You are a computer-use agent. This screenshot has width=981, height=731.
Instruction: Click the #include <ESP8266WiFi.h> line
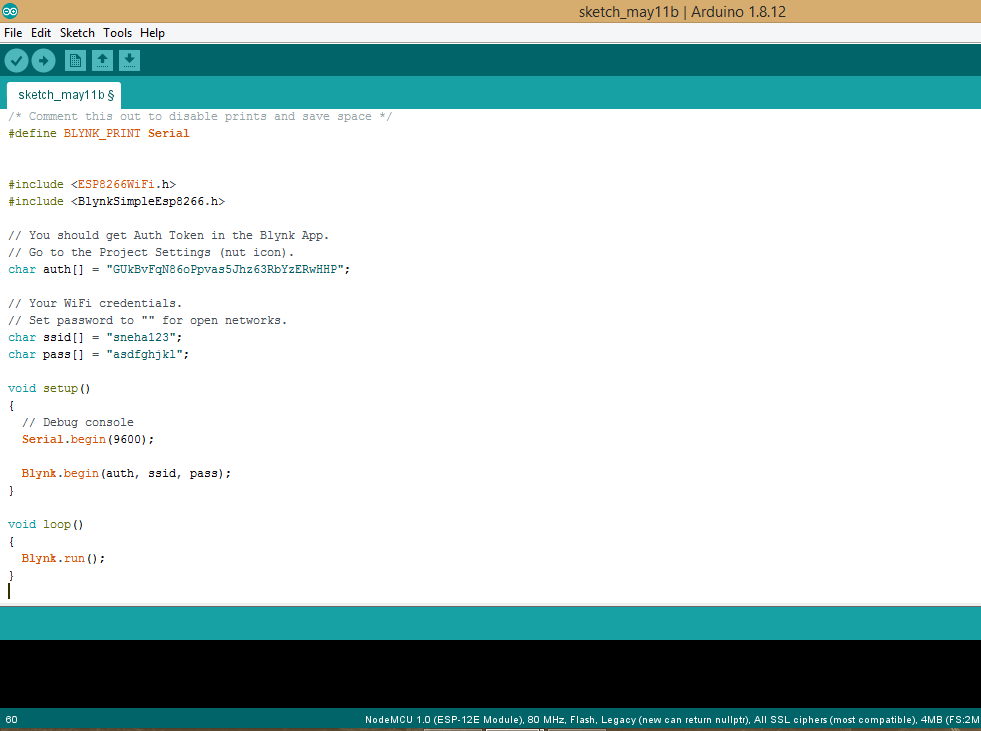coord(92,185)
